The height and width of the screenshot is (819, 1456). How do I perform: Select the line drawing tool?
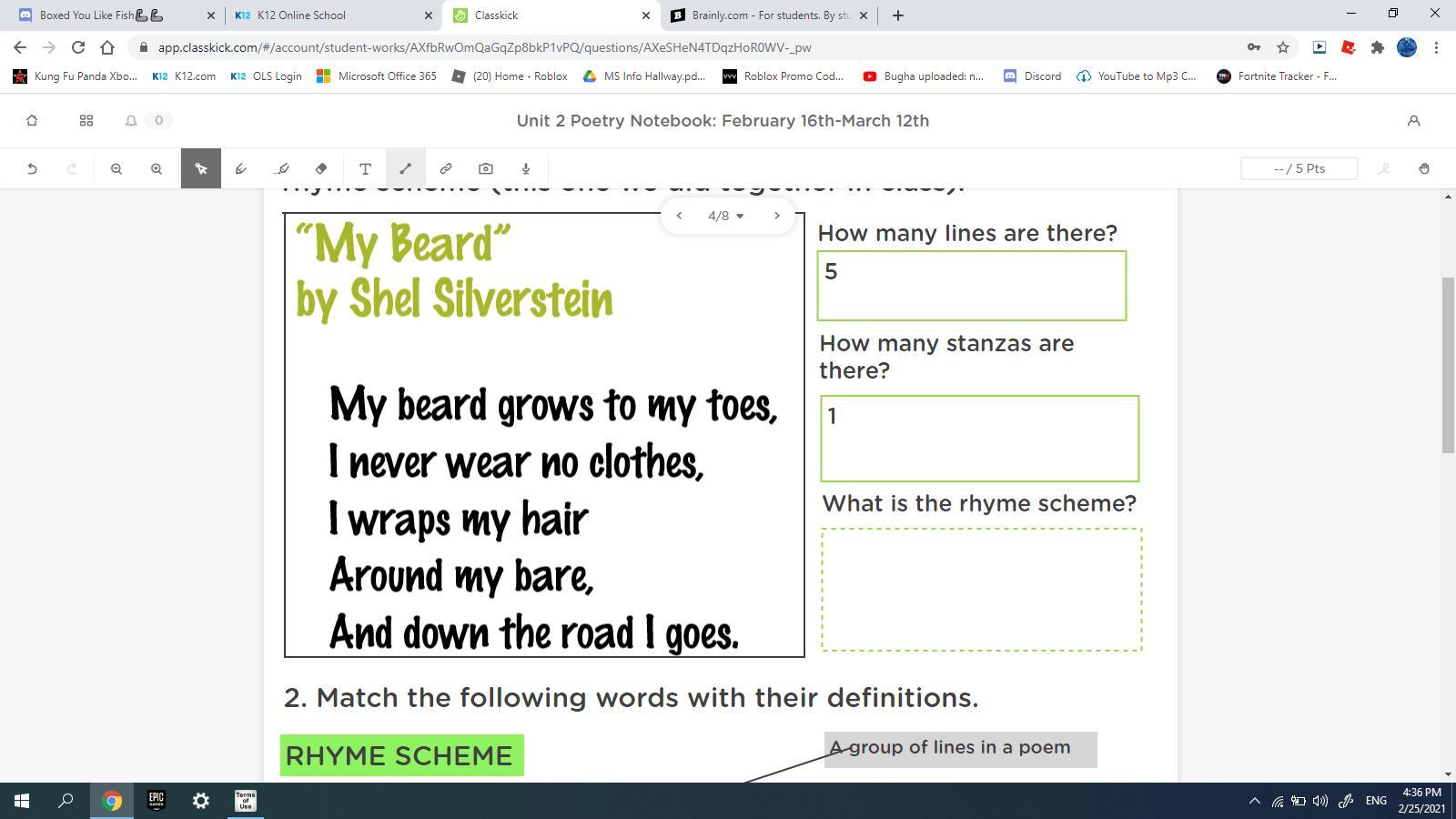pyautogui.click(x=406, y=168)
